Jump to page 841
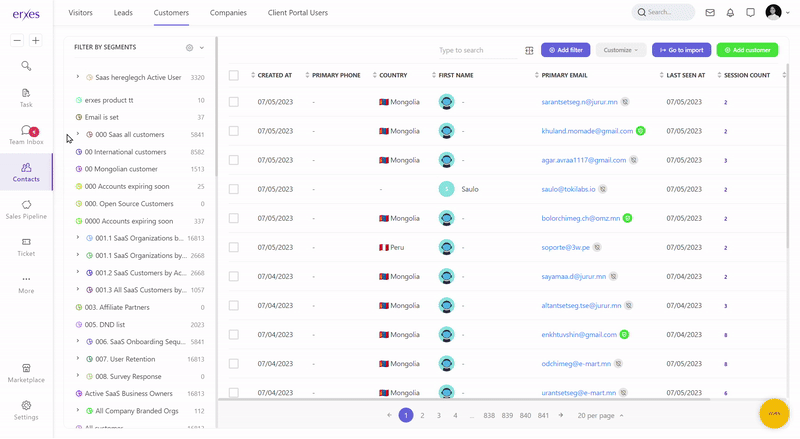Screen dimensions: 800x439 (x=543, y=416)
